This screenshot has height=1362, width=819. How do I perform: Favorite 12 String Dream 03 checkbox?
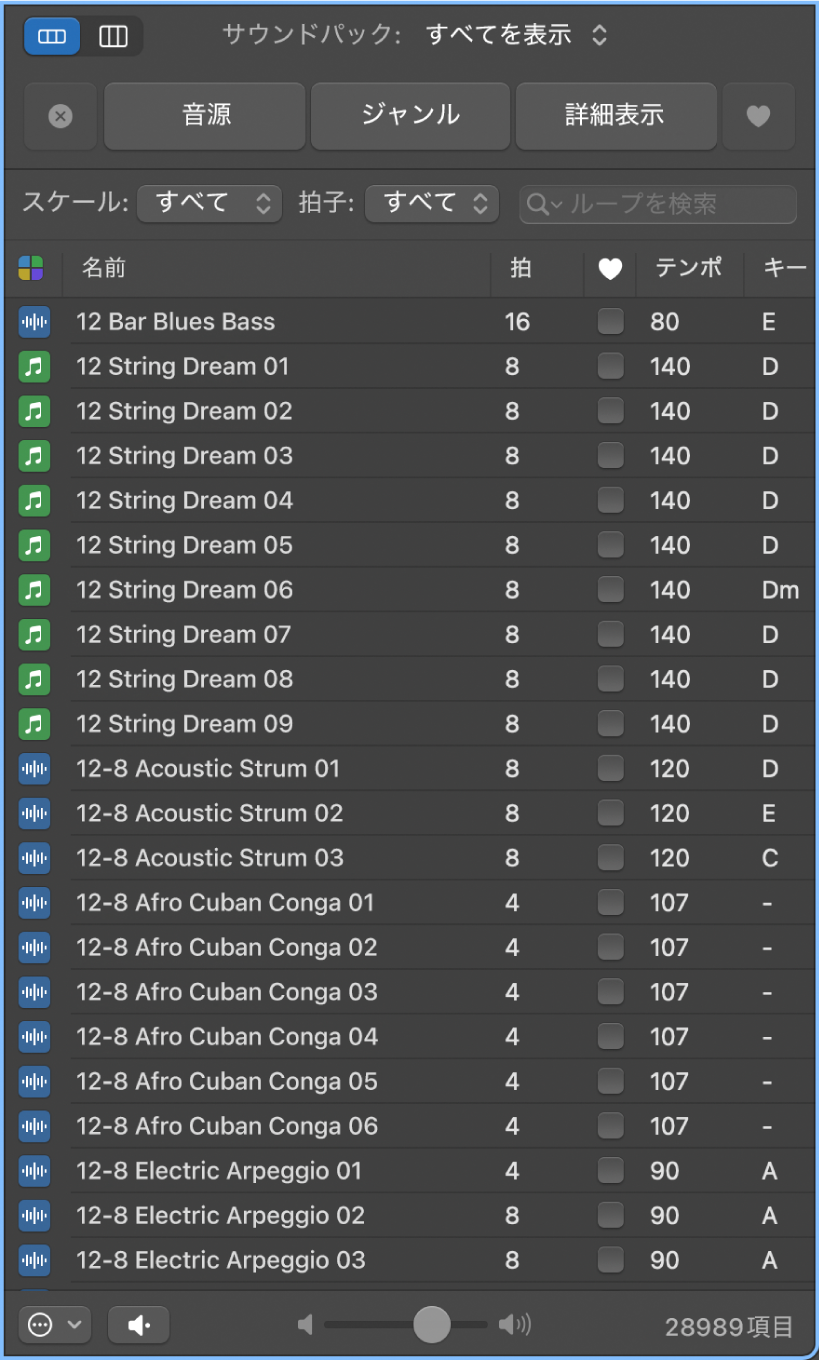click(x=610, y=456)
